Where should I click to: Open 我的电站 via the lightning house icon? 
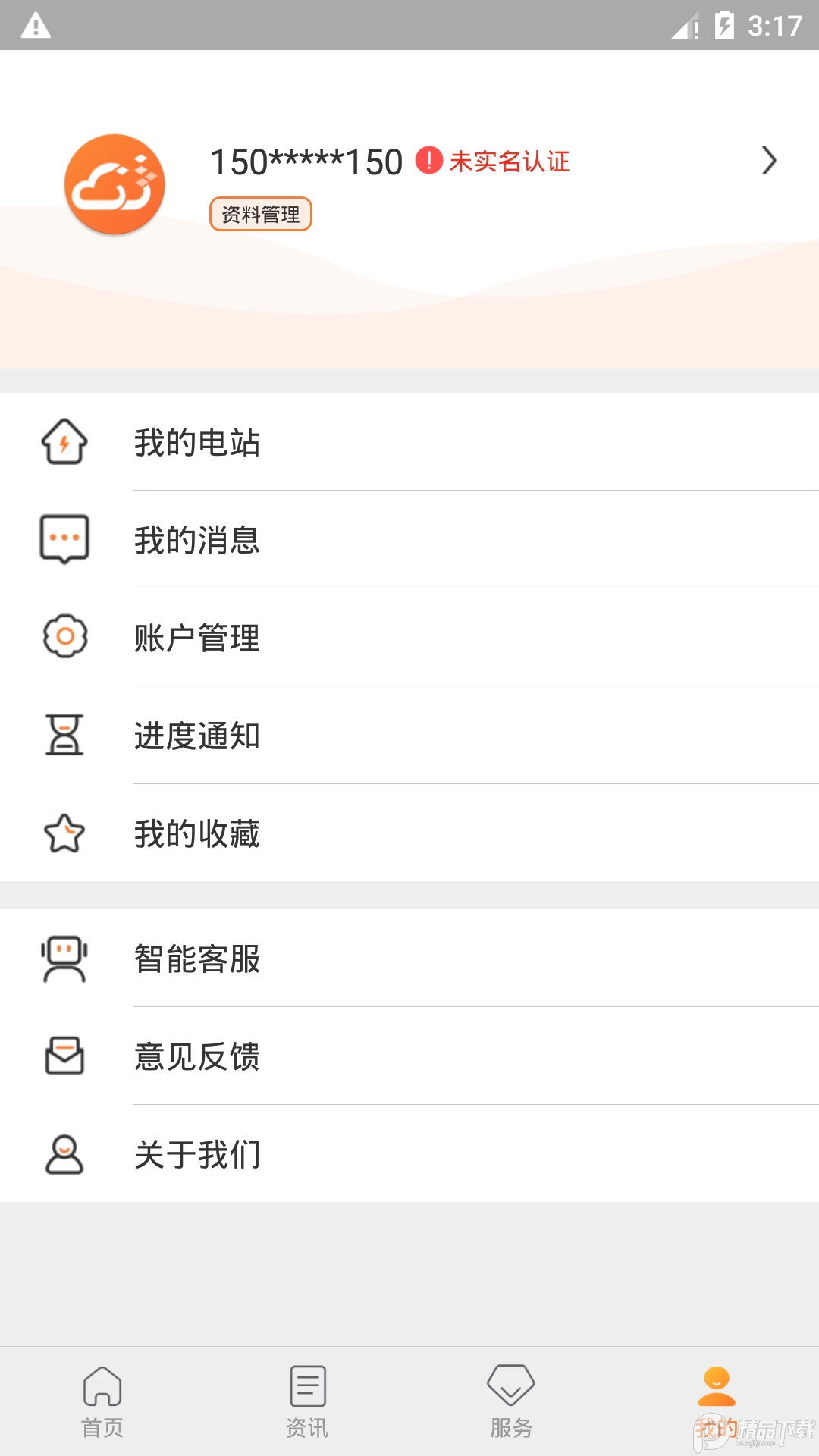point(64,444)
